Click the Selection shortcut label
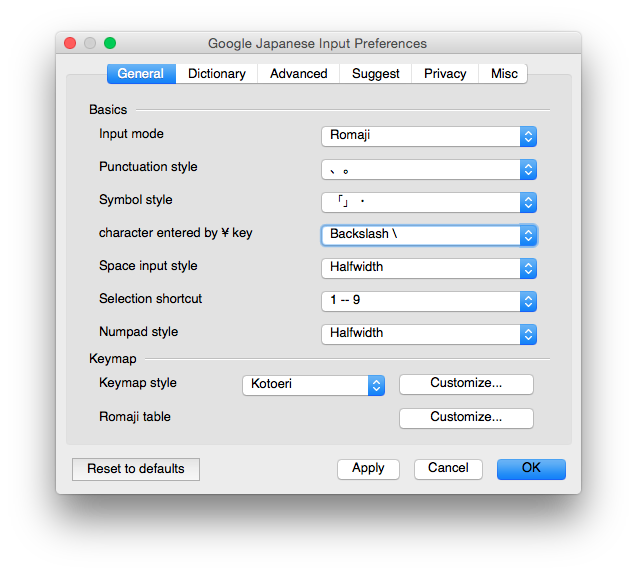Image resolution: width=637 pixels, height=574 pixels. click(x=150, y=299)
